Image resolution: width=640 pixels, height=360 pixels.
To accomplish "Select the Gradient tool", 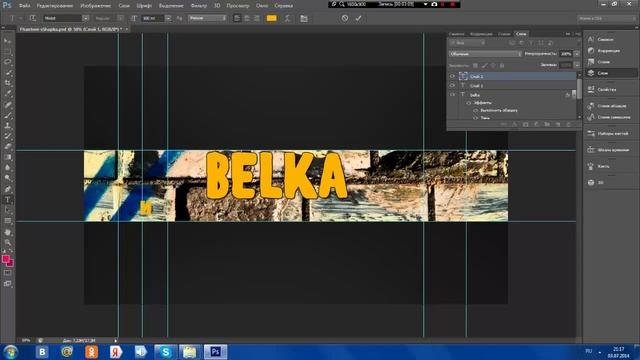I will [7, 157].
